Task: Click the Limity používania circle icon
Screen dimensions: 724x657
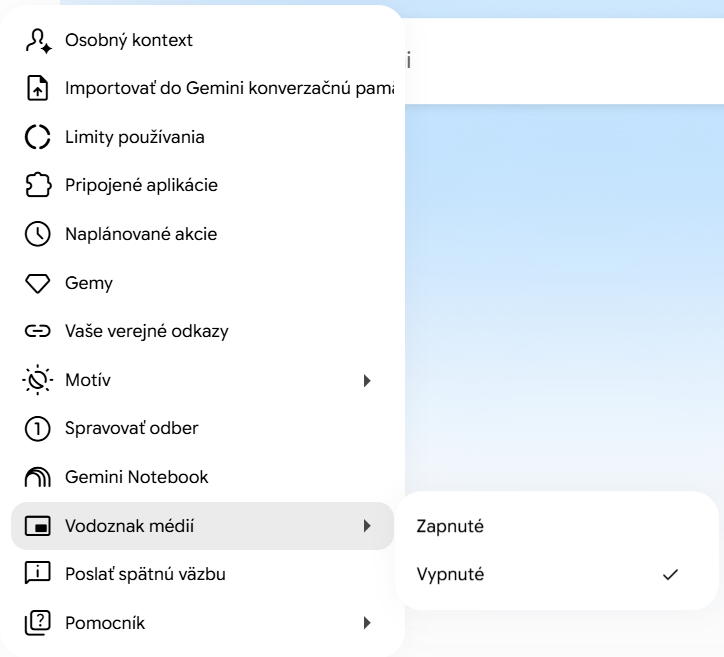Action: click(37, 137)
